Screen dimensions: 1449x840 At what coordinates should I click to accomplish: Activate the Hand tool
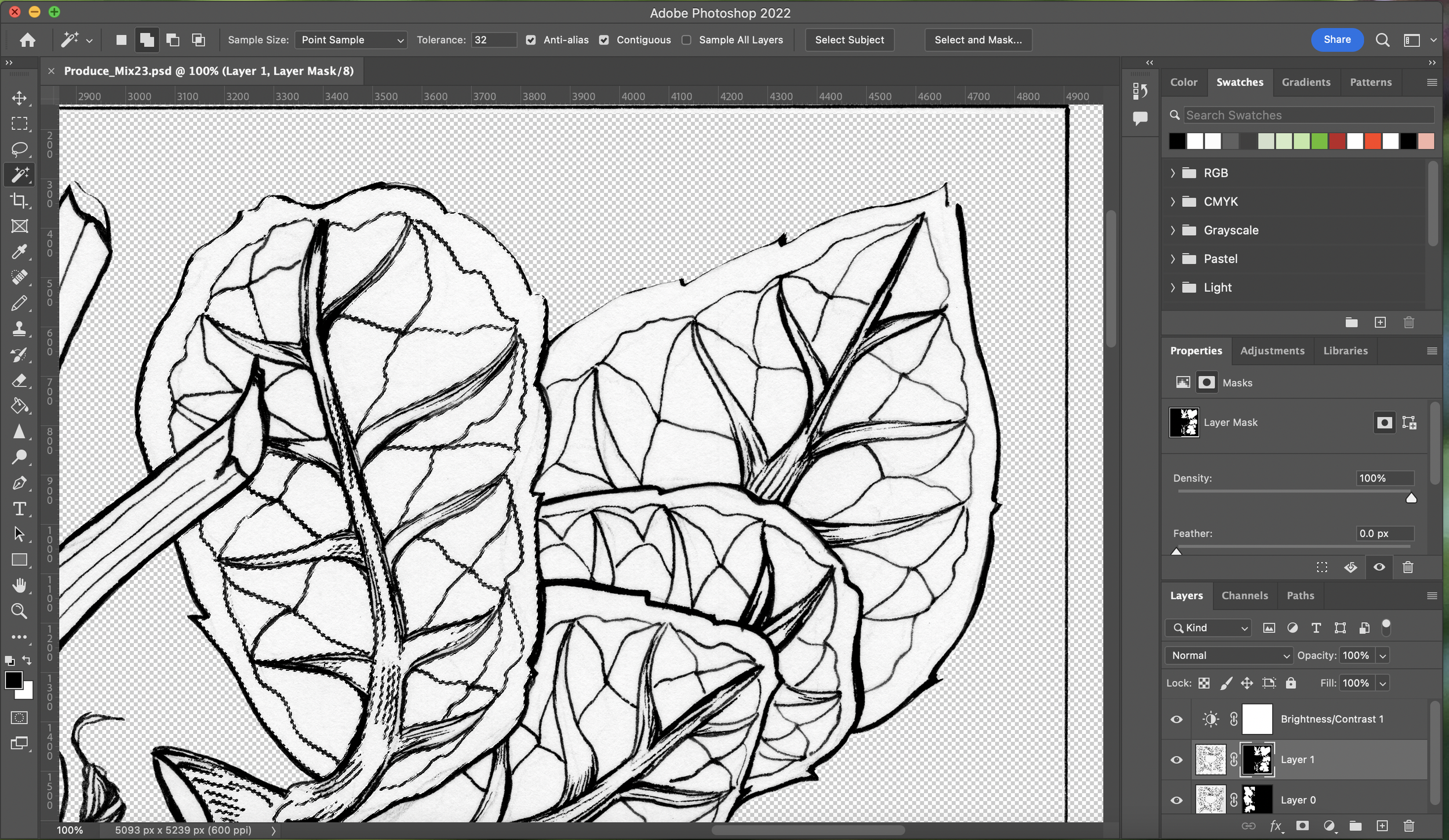click(19, 585)
